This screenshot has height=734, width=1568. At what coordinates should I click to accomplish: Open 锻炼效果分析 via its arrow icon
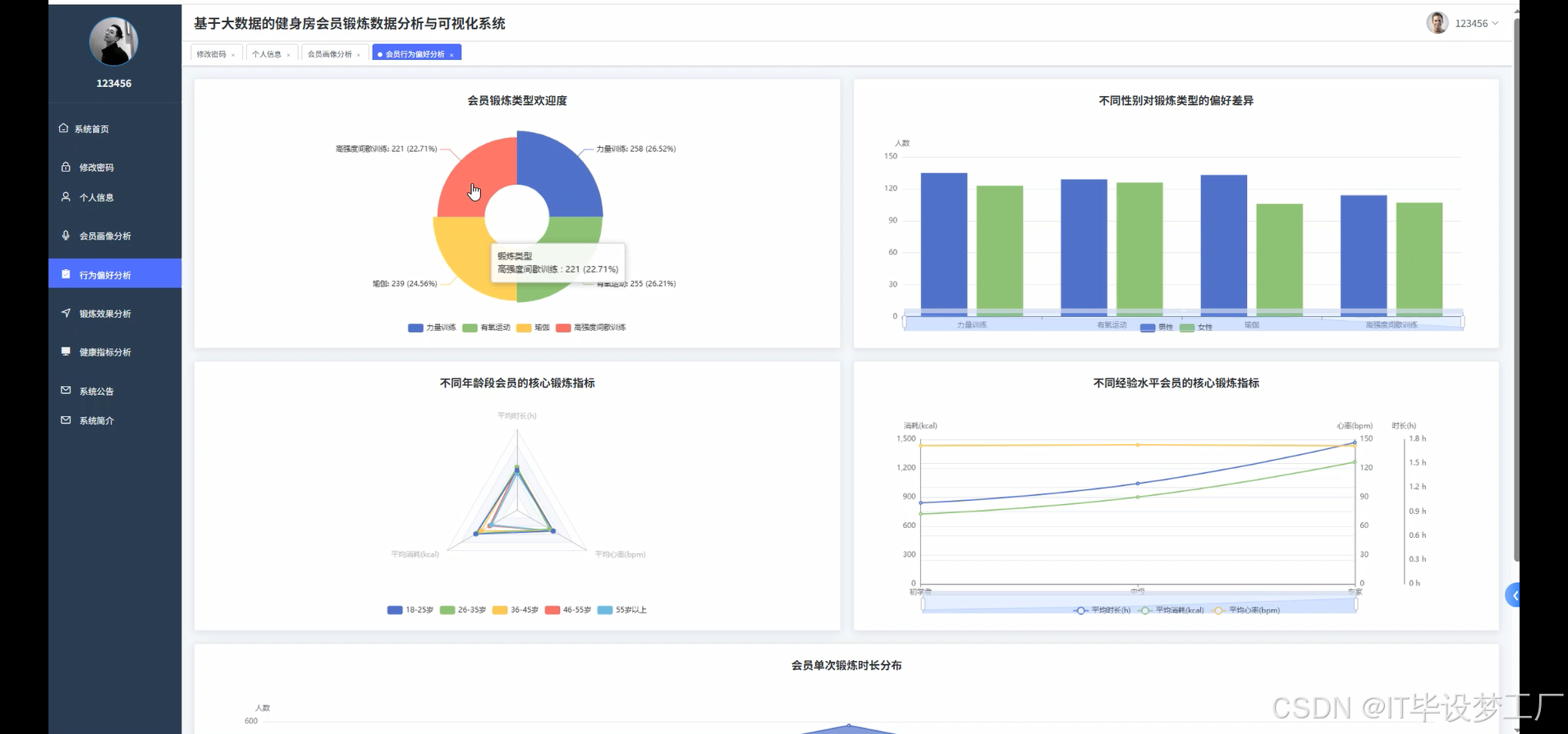[x=66, y=313]
